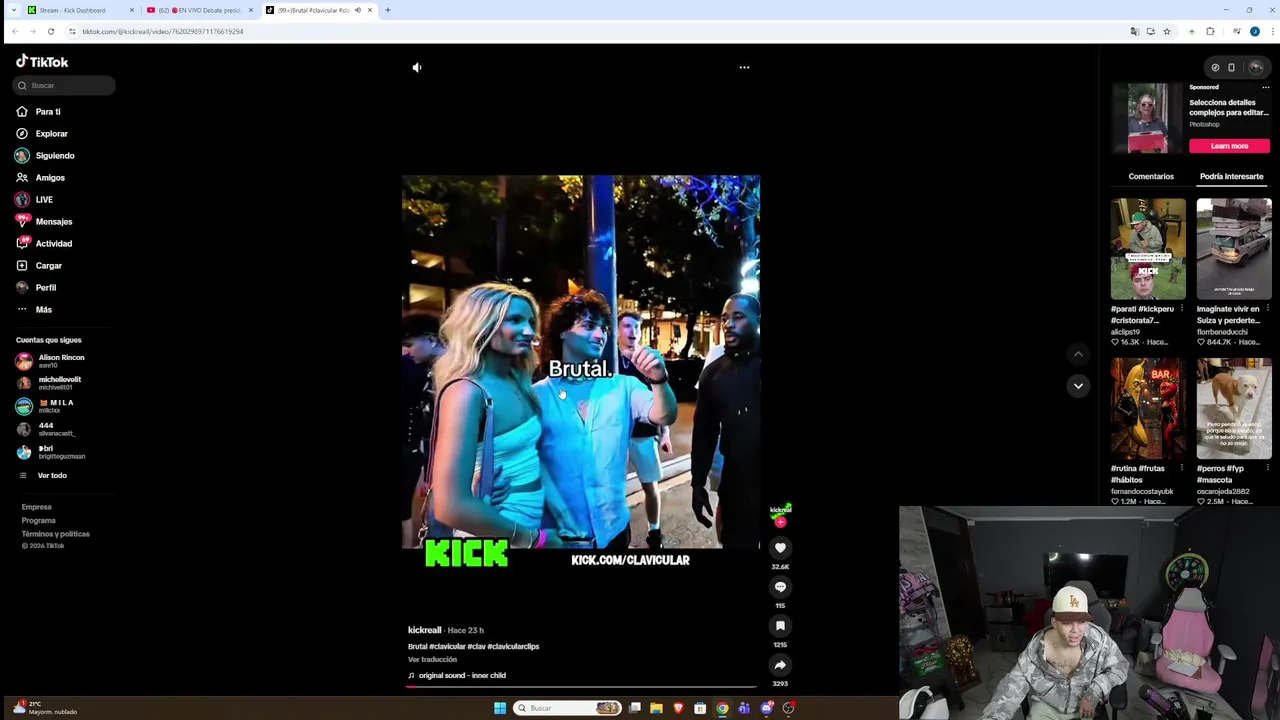Open the Chrome extensions puzzle icon
This screenshot has height=720, width=1280.
click(x=1210, y=31)
